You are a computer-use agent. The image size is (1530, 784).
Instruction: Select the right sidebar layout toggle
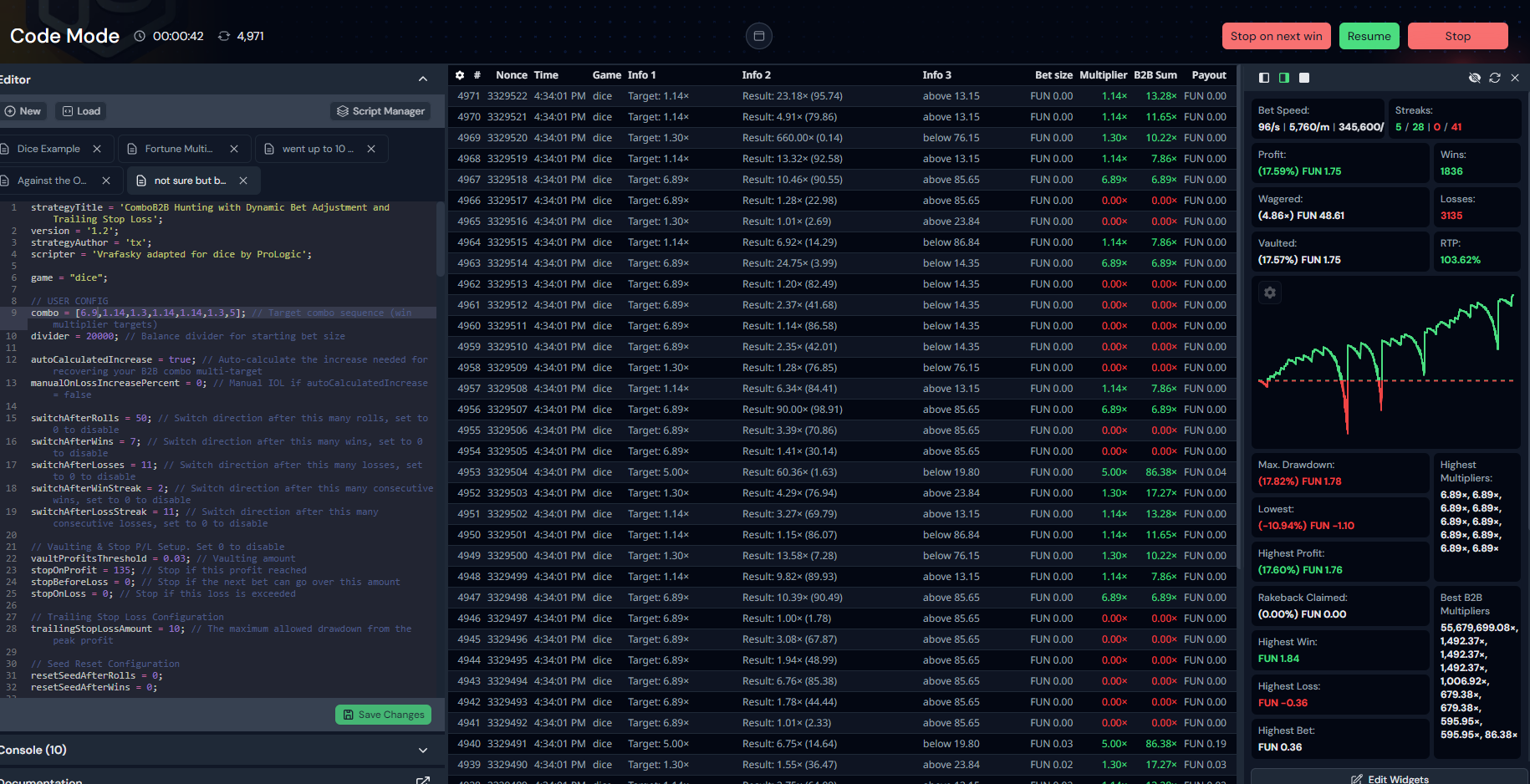click(x=1284, y=78)
